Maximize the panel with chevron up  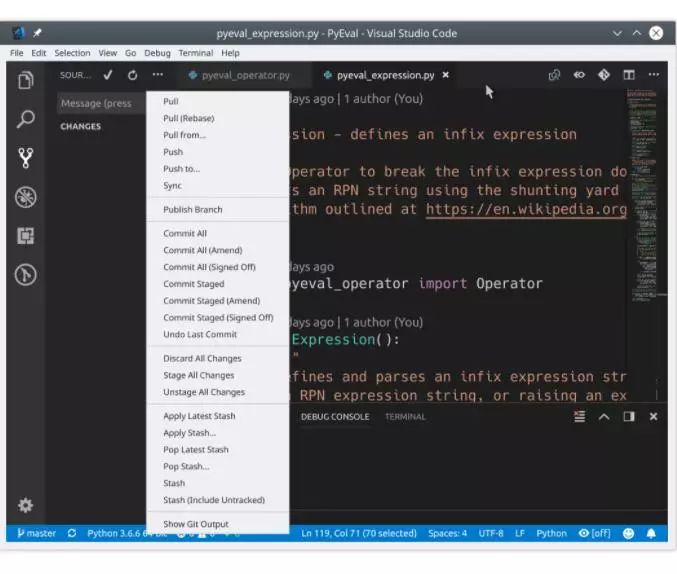[604, 416]
